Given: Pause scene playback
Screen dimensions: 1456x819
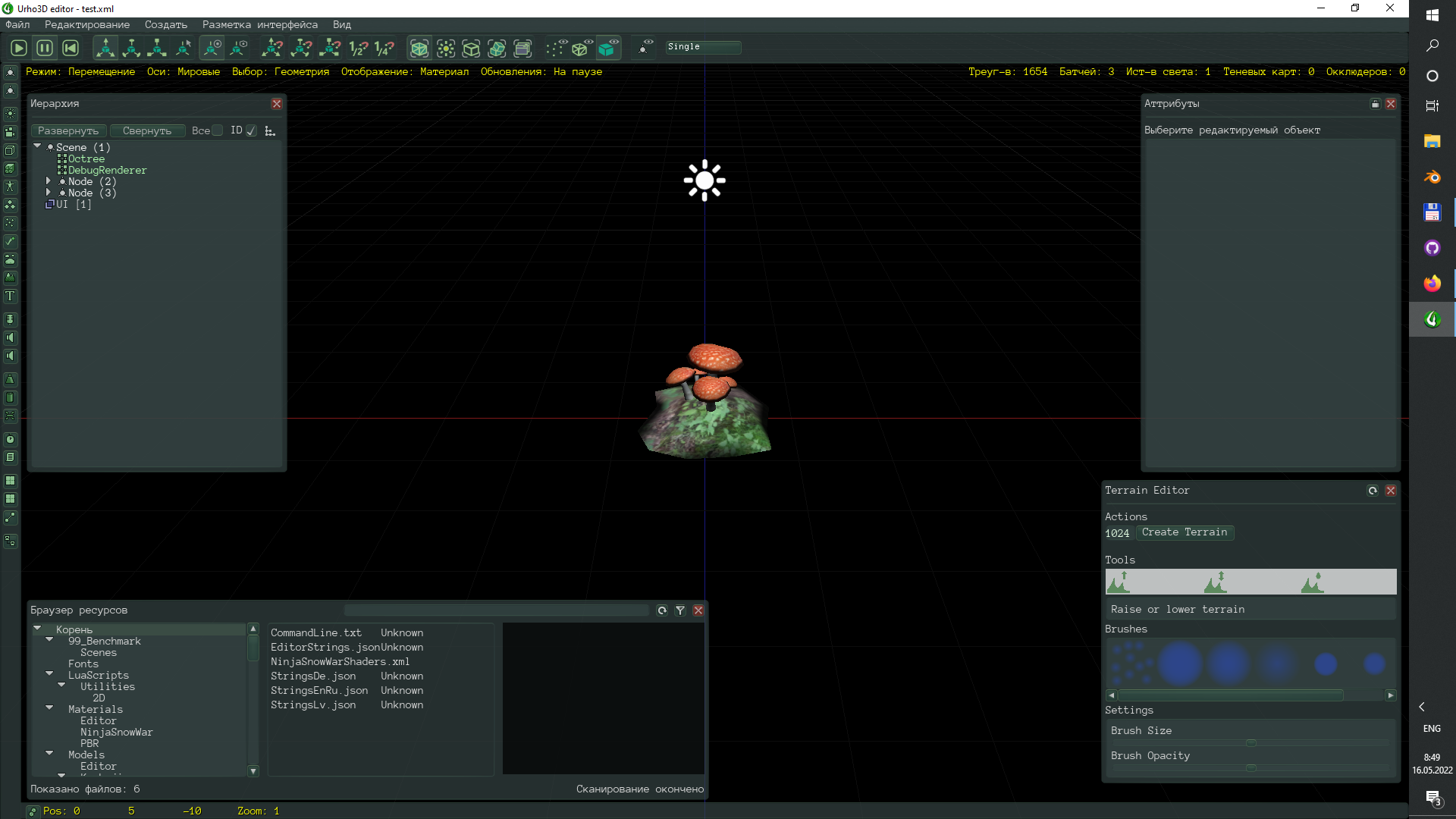Looking at the screenshot, I should coord(44,47).
